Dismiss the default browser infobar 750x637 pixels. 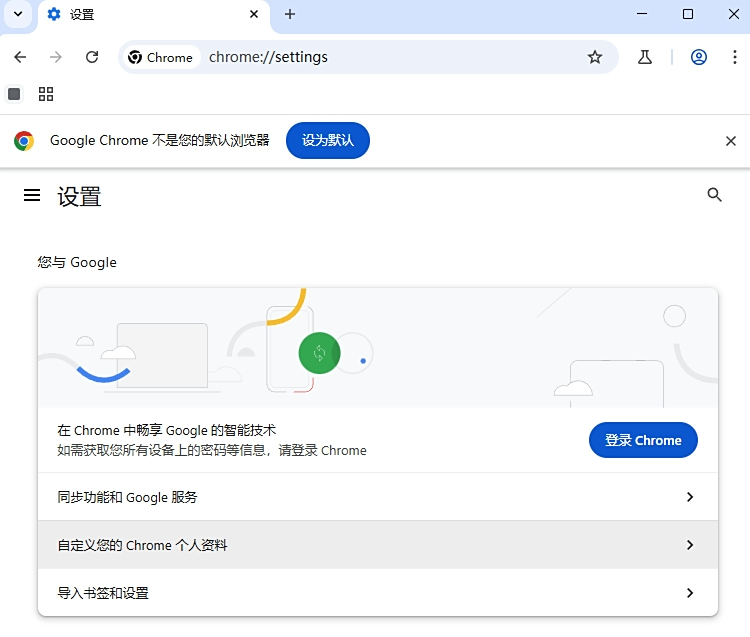(x=730, y=141)
